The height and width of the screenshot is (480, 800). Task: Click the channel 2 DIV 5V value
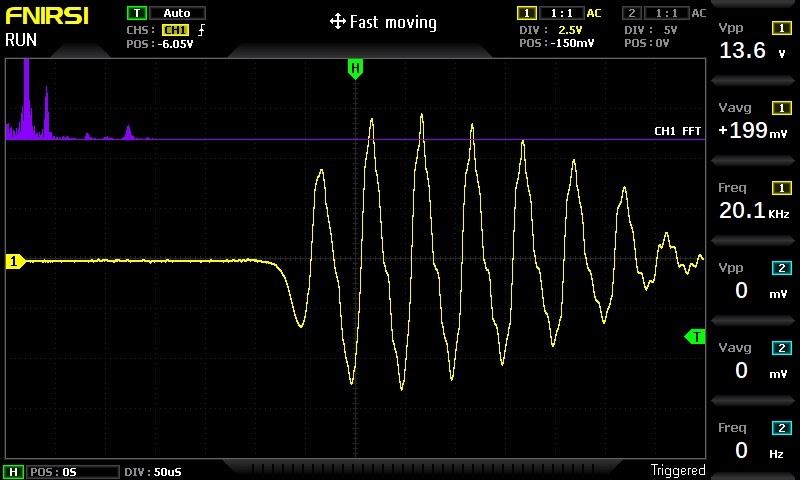click(670, 30)
